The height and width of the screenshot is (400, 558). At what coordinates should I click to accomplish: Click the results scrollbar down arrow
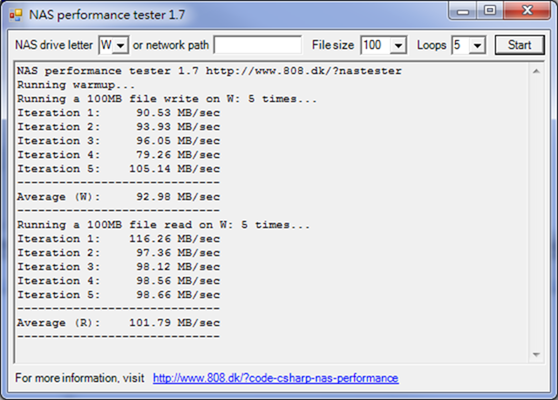coord(536,354)
